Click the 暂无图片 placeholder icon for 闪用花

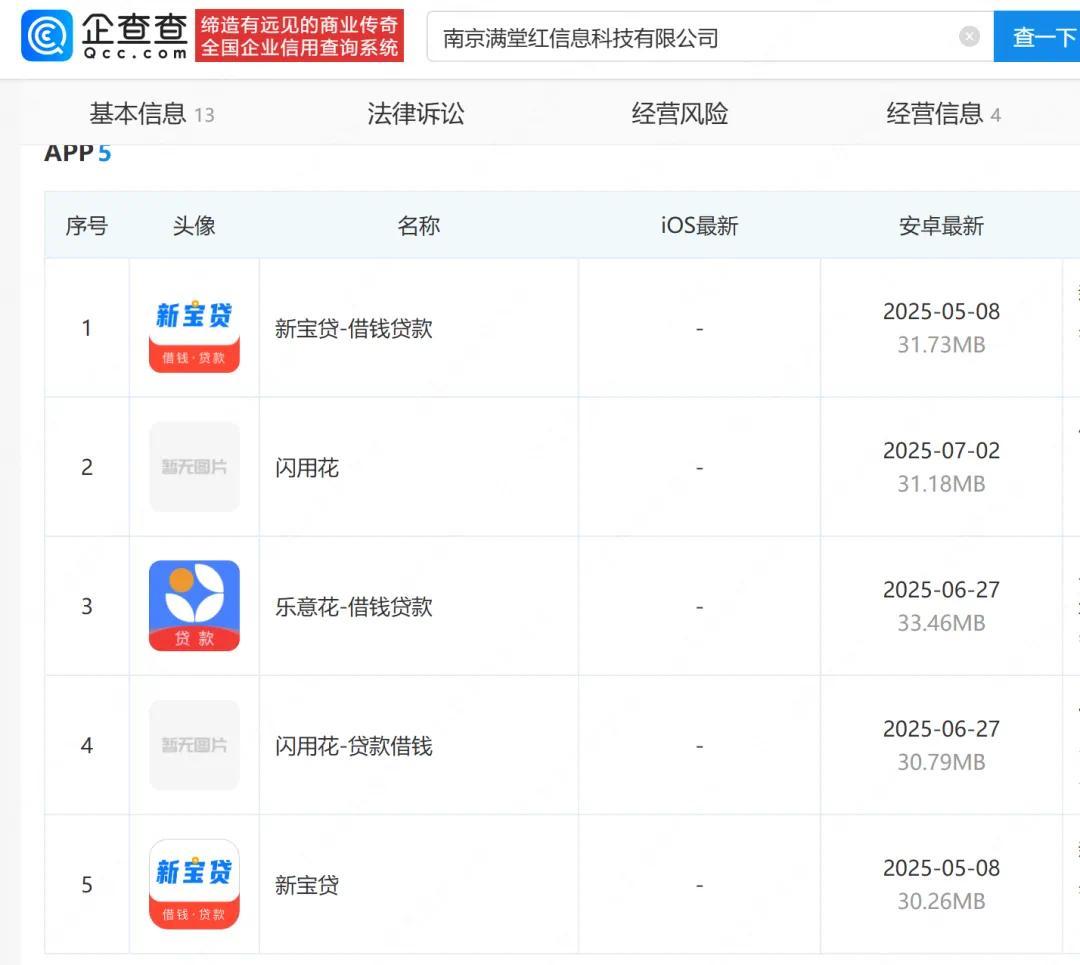[193, 467]
